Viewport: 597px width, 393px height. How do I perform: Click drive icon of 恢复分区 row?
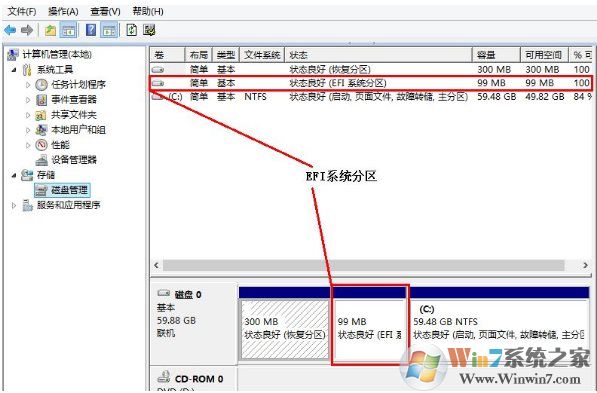pos(158,70)
